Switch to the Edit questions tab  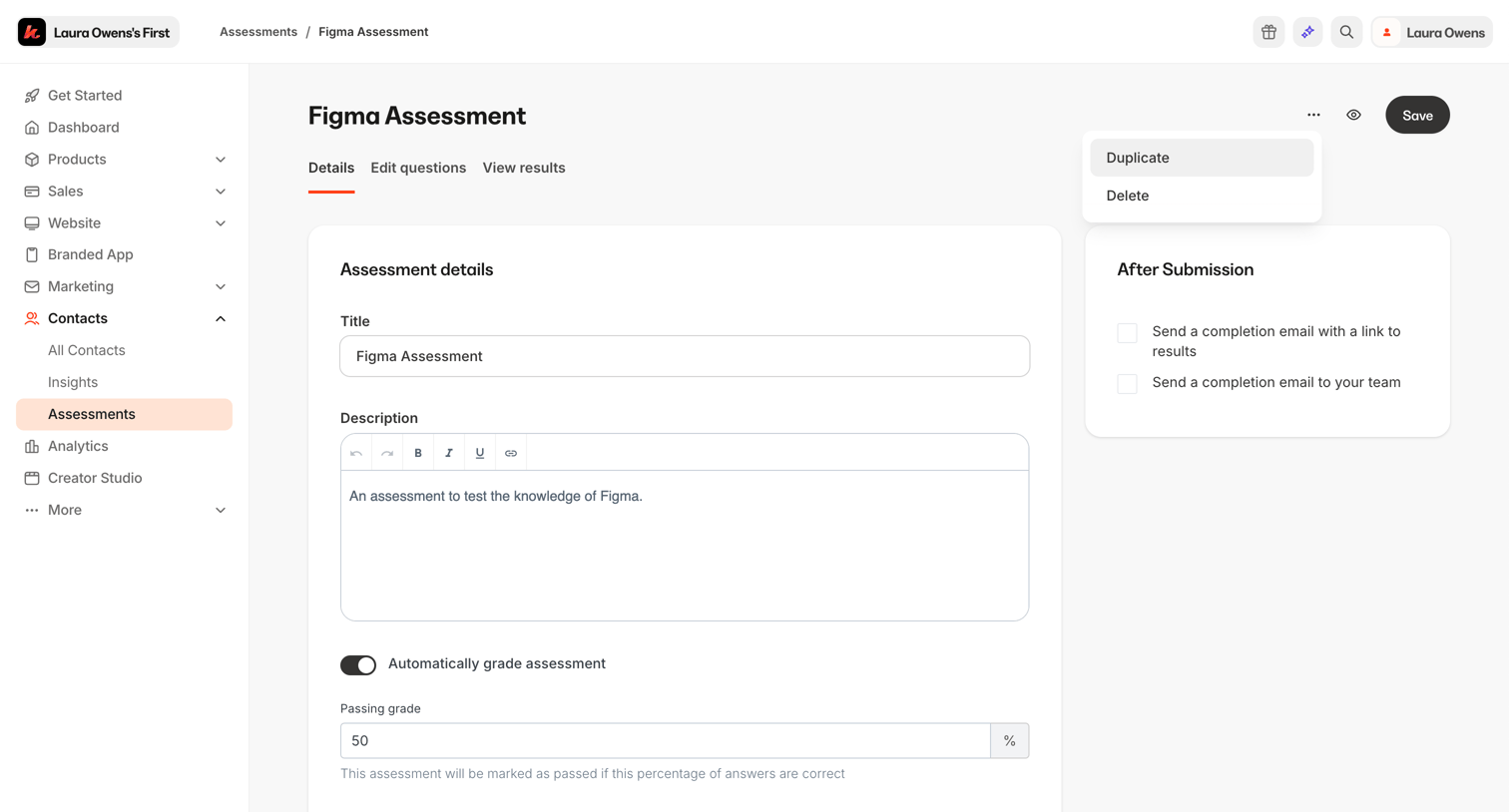(418, 168)
